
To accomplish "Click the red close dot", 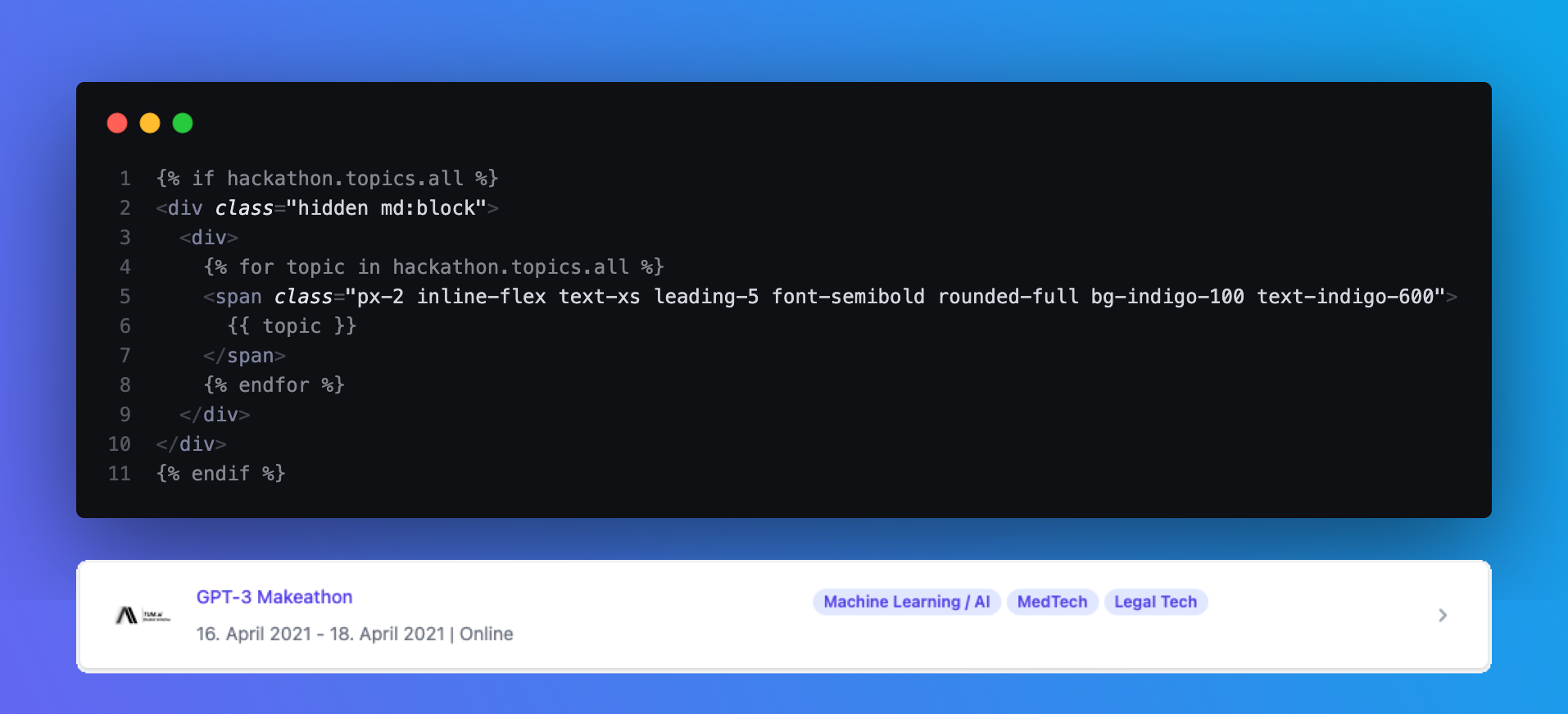I will [x=117, y=123].
